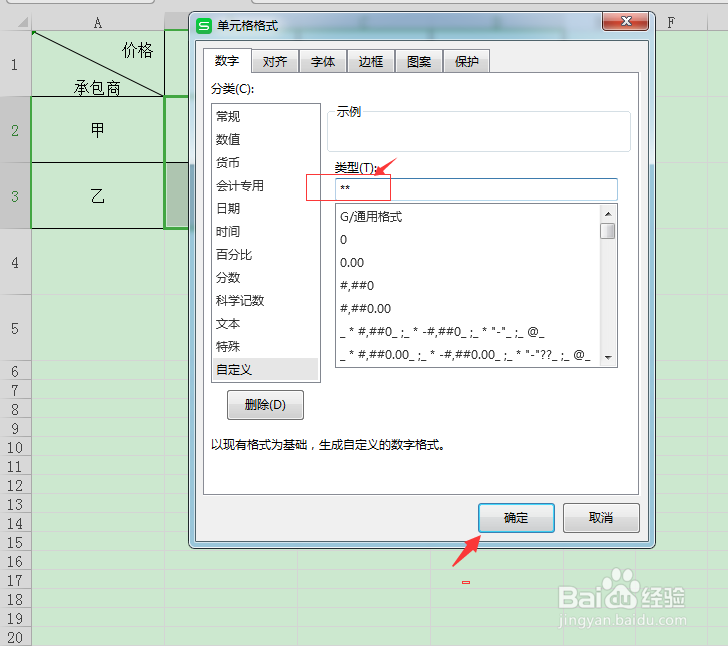728x646 pixels.
Task: Click scroll up arrow of type list
Action: click(608, 214)
